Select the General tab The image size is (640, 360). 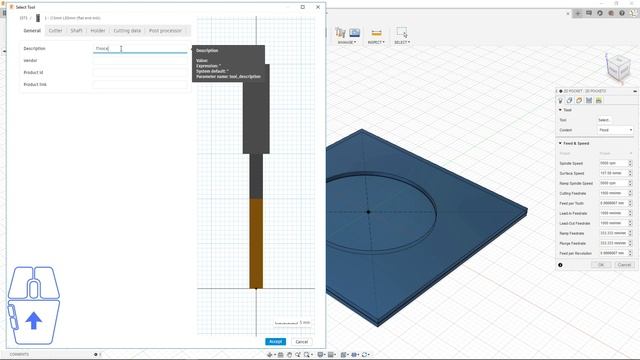pos(32,31)
